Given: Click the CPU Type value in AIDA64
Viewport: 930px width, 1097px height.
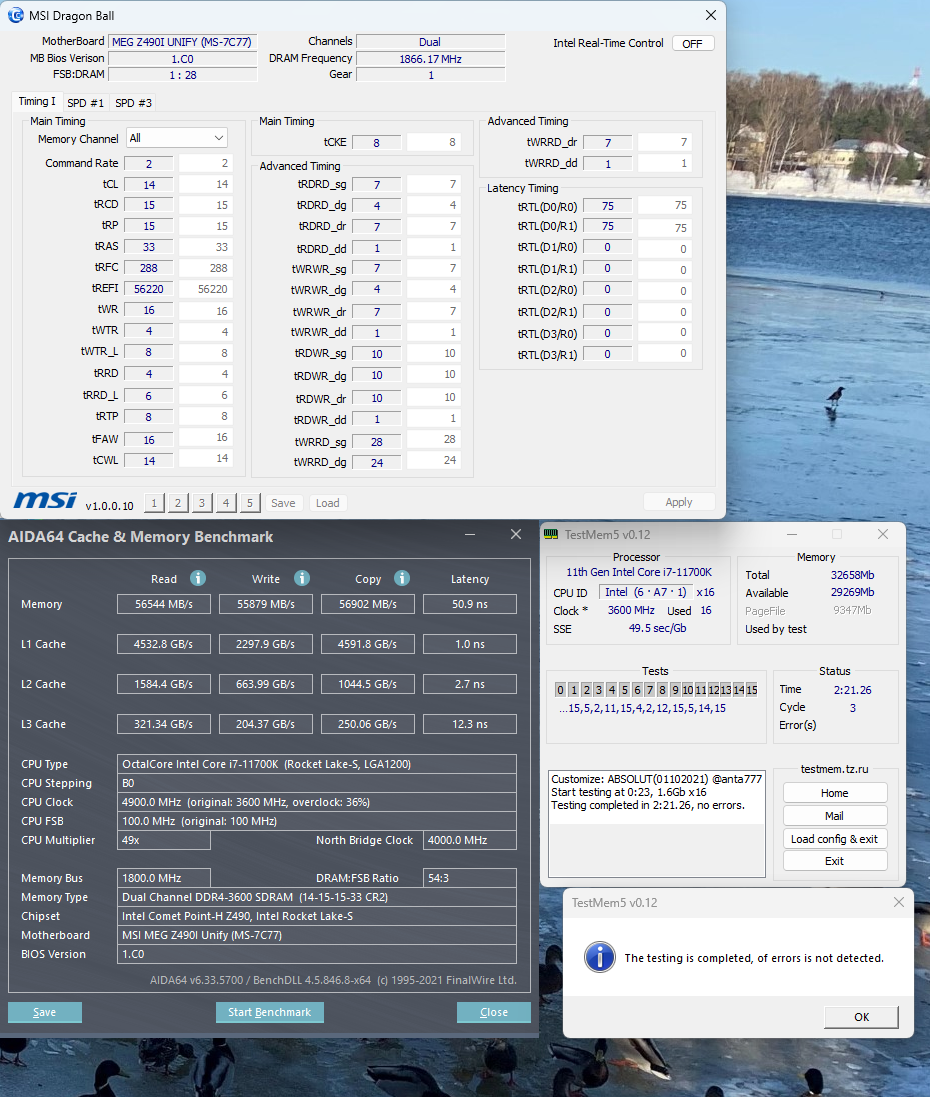Looking at the screenshot, I should point(316,764).
